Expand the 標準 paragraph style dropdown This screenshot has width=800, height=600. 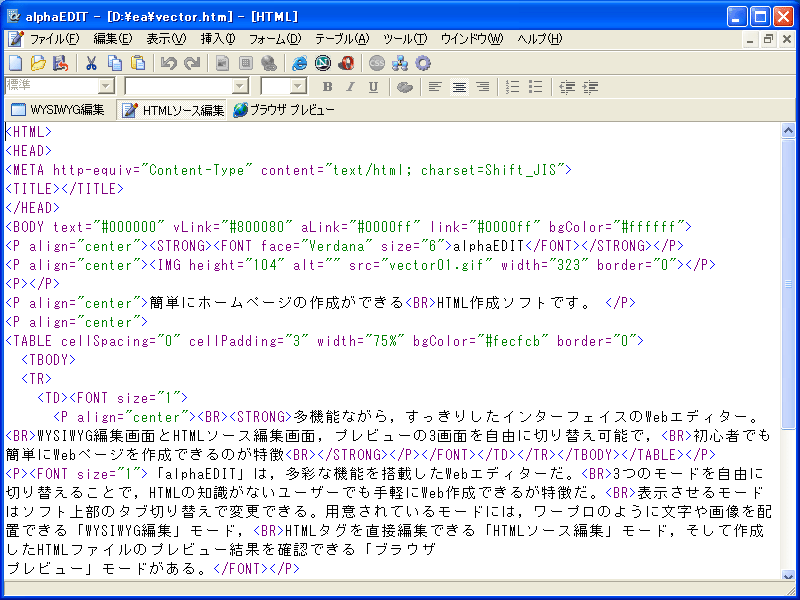coord(106,87)
